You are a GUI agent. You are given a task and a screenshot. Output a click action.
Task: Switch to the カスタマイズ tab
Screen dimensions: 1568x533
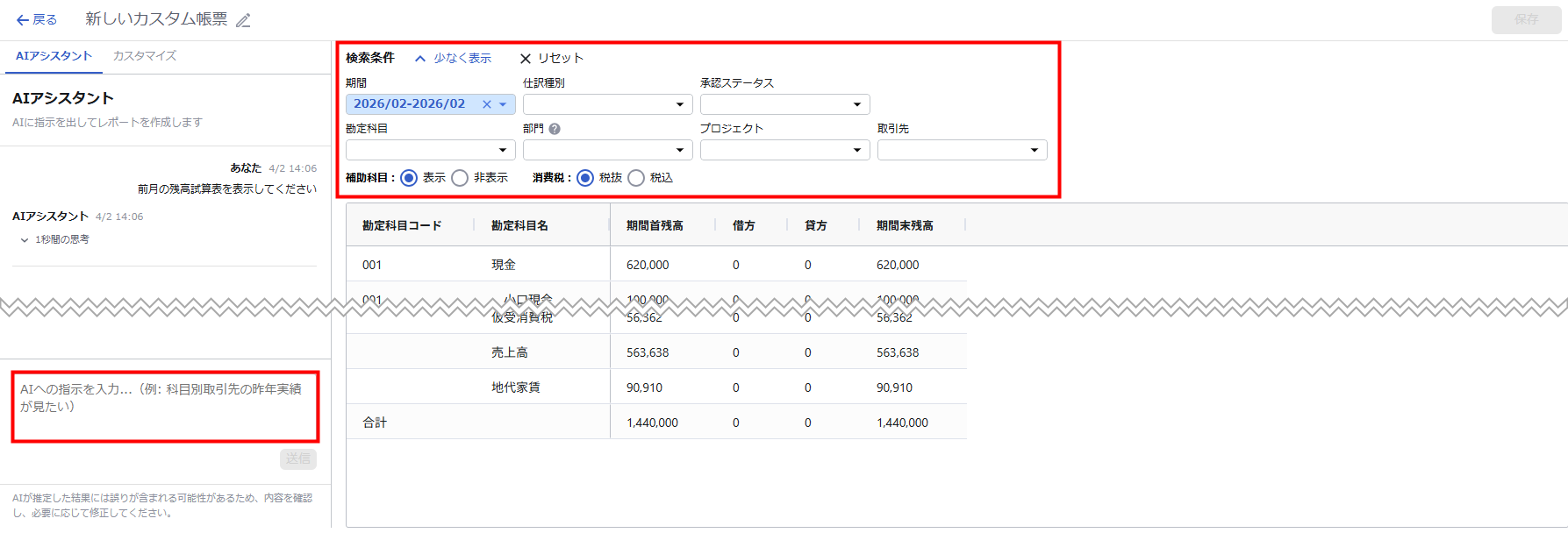tap(145, 56)
